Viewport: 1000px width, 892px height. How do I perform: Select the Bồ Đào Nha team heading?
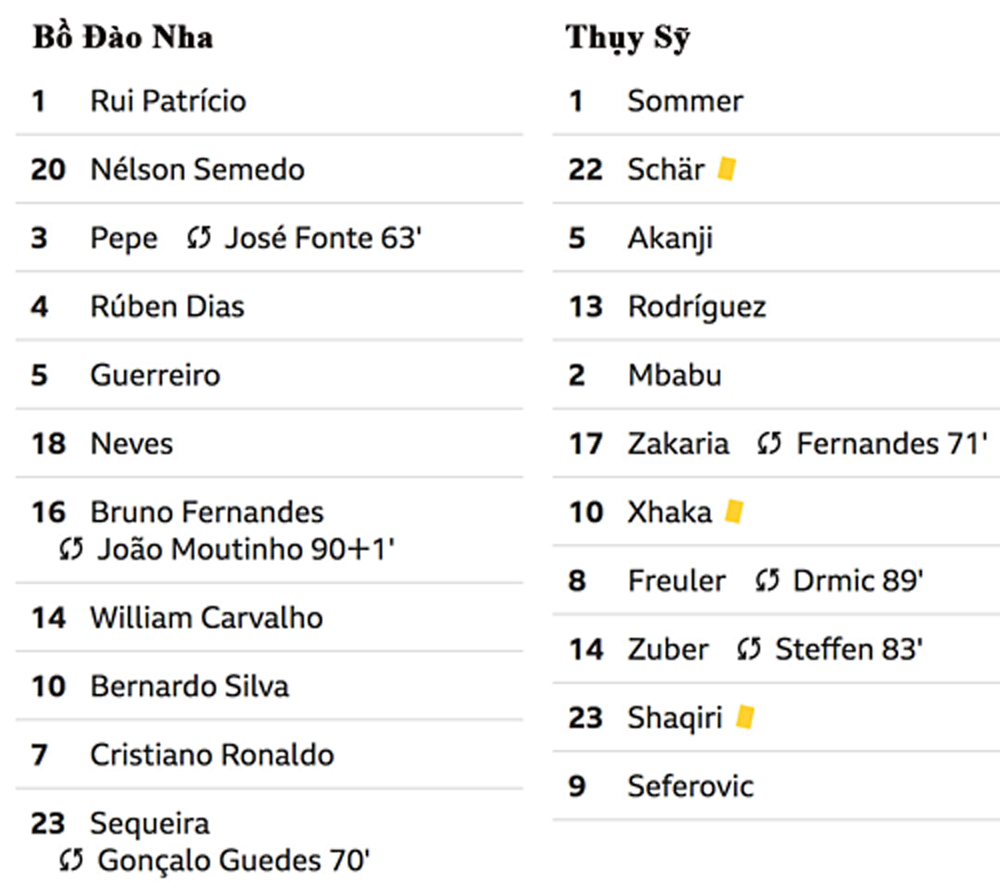123,37
